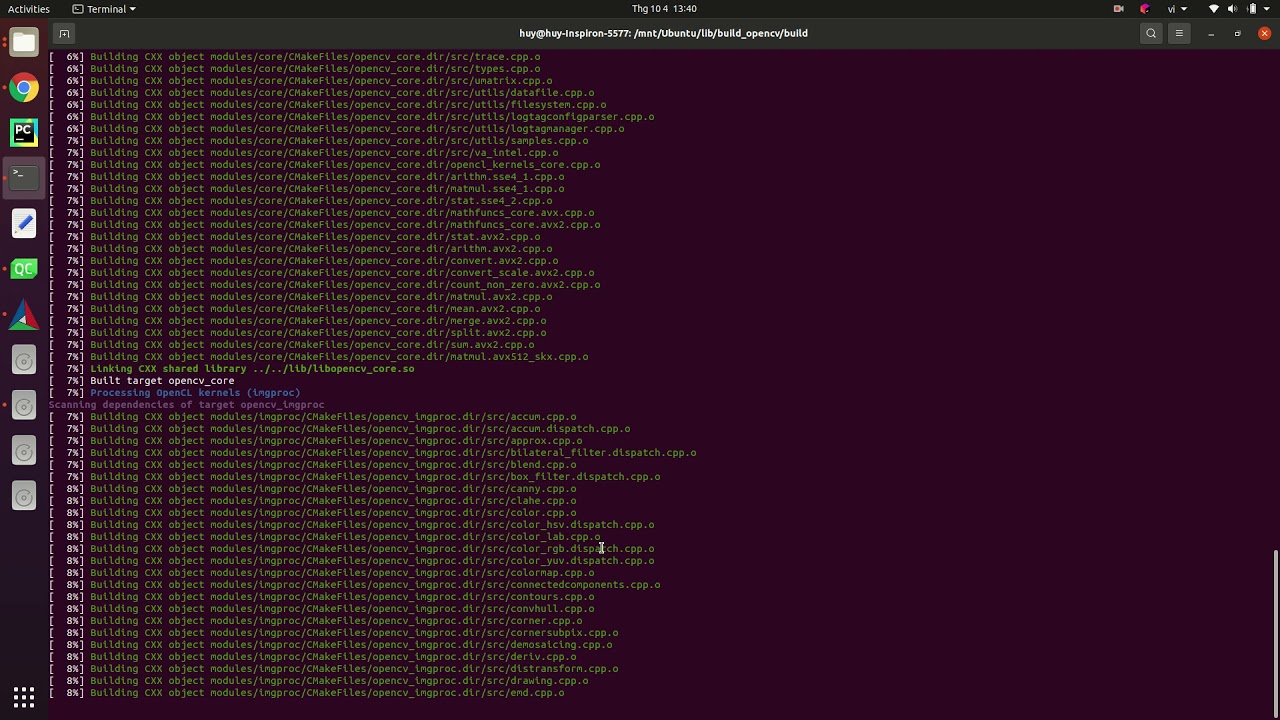
Task: Open the clock and calendar panel
Action: click(664, 9)
